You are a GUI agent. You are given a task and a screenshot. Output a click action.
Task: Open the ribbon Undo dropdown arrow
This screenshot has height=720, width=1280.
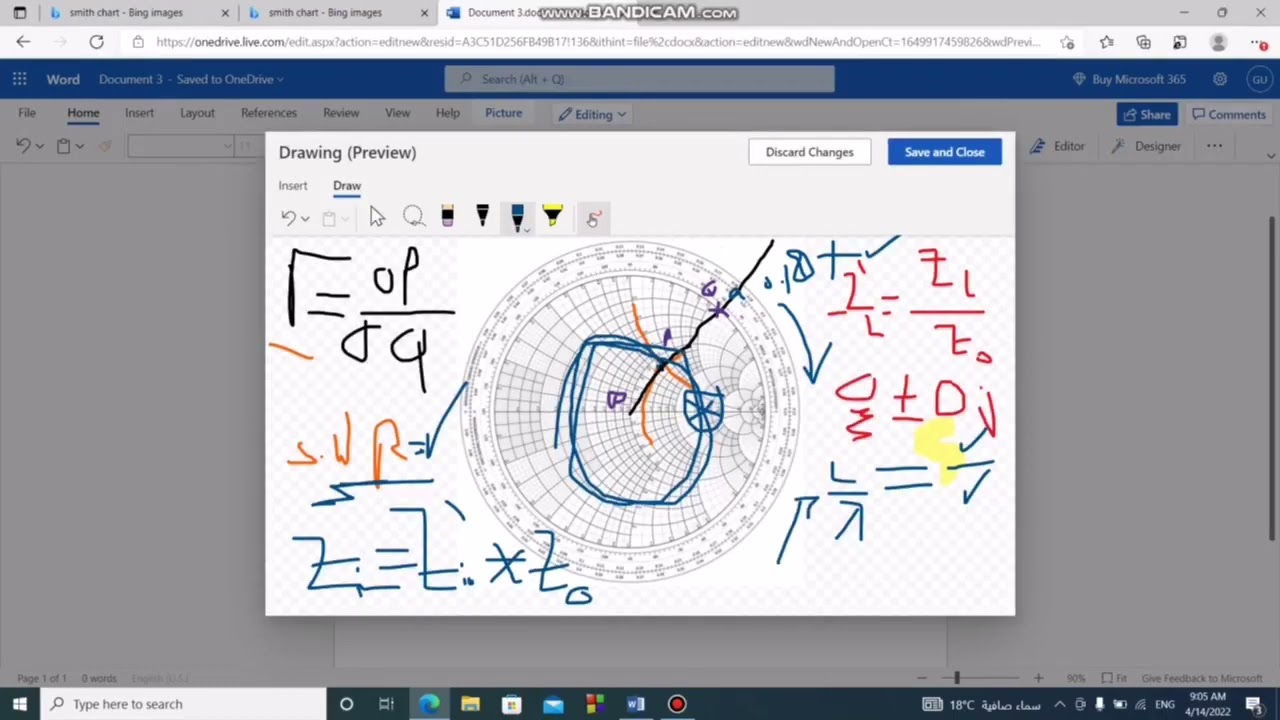point(39,146)
